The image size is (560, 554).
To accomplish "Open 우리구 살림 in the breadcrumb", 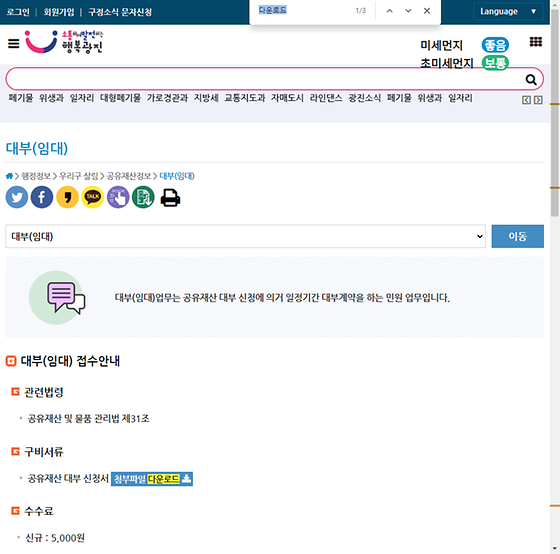I will pyautogui.click(x=79, y=176).
